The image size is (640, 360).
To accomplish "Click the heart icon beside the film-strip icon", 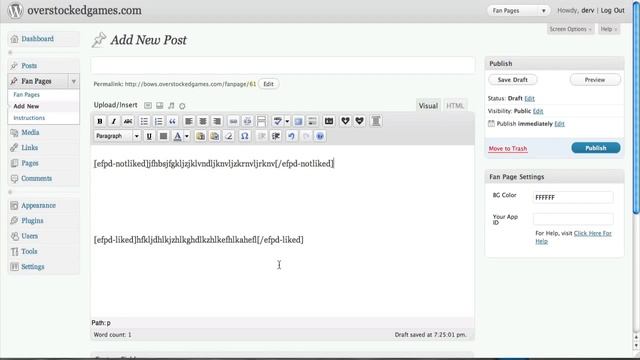I will pyautogui.click(x=345, y=121).
